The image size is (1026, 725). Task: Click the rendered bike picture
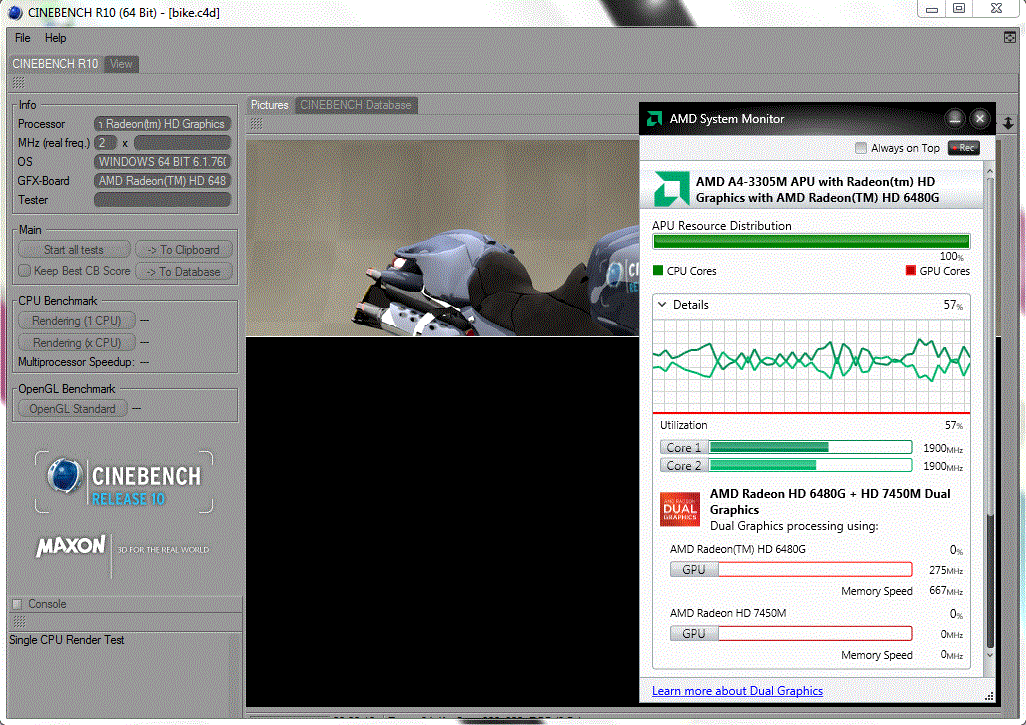(x=442, y=238)
